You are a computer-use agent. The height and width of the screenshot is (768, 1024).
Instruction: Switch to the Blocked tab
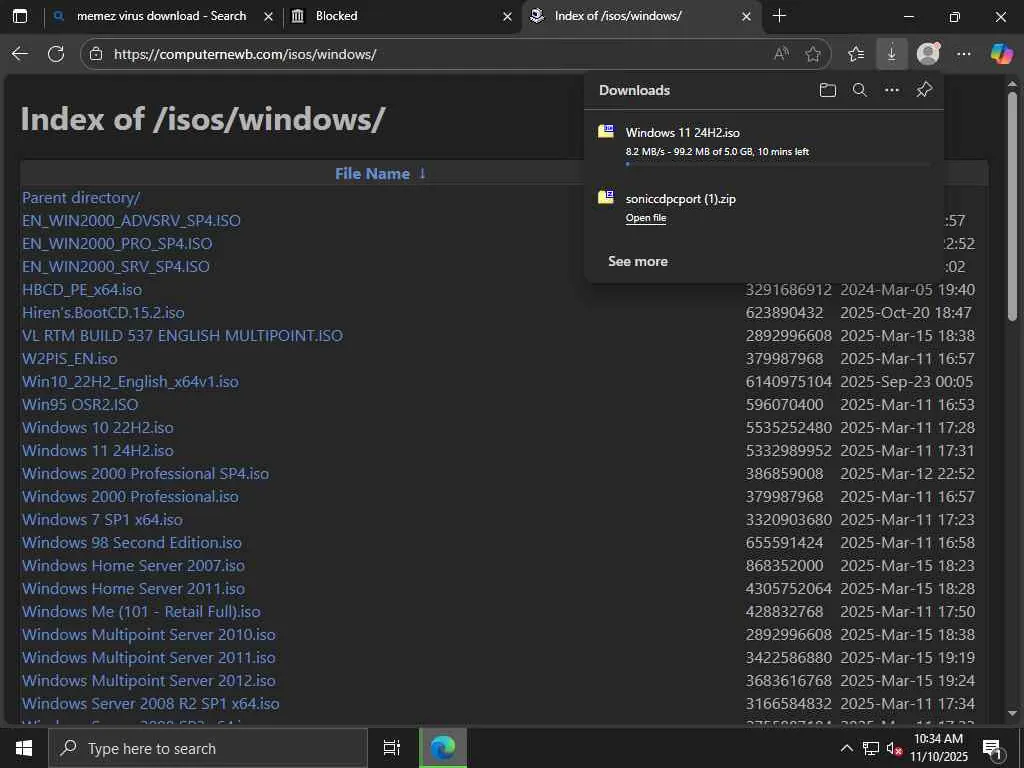pos(401,16)
